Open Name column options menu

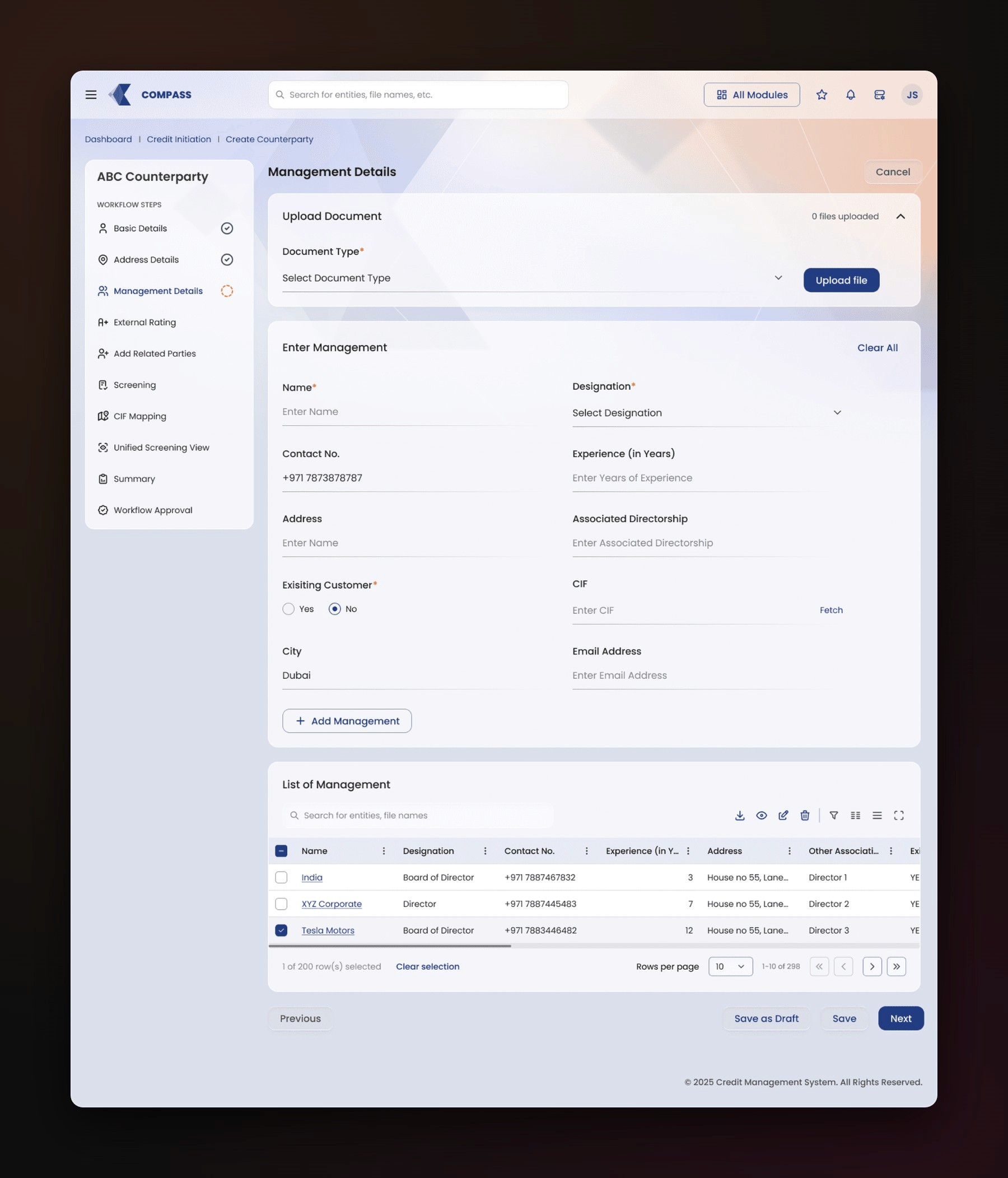pyautogui.click(x=384, y=851)
